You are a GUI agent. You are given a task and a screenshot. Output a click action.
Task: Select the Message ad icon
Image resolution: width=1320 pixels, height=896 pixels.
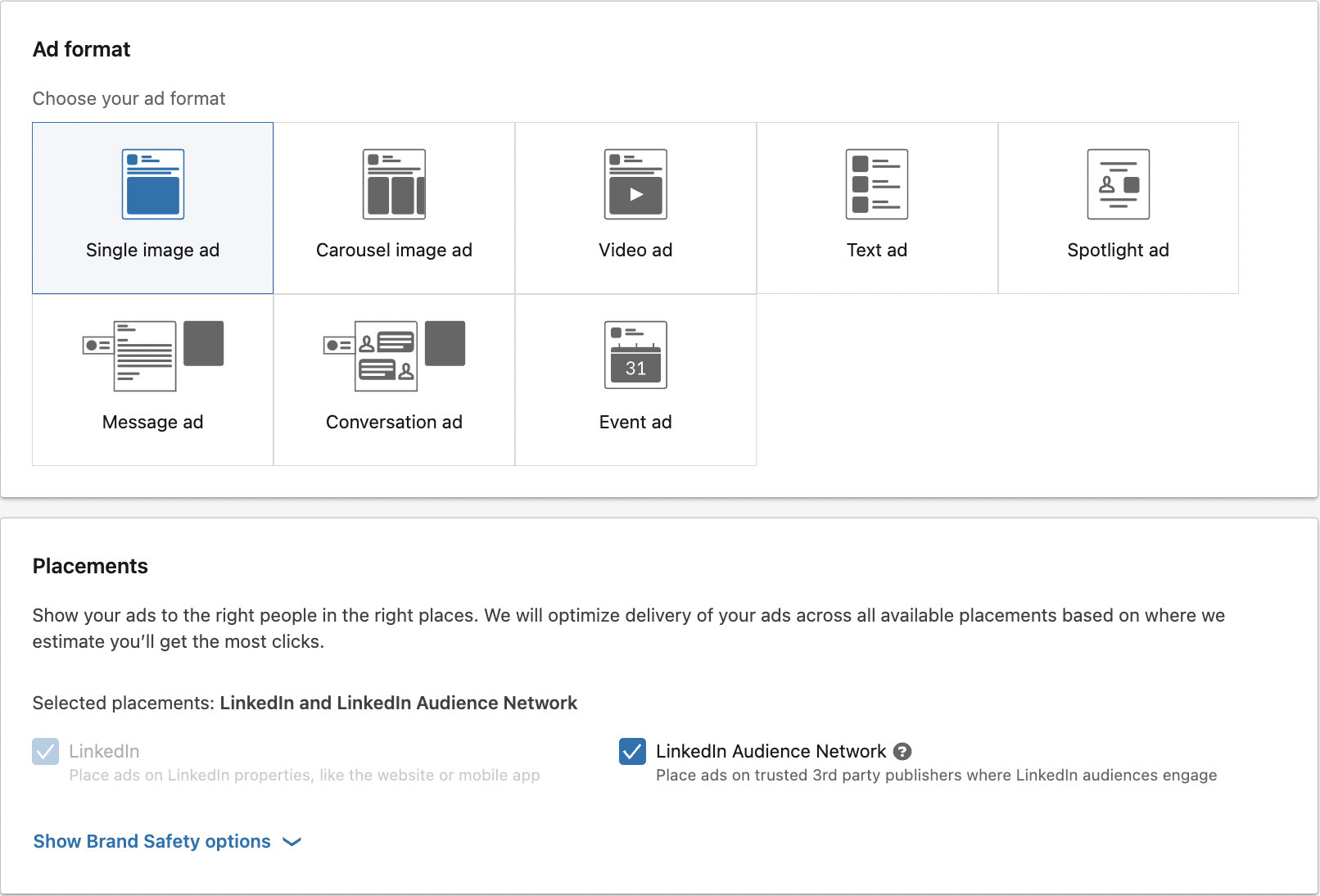(x=152, y=355)
